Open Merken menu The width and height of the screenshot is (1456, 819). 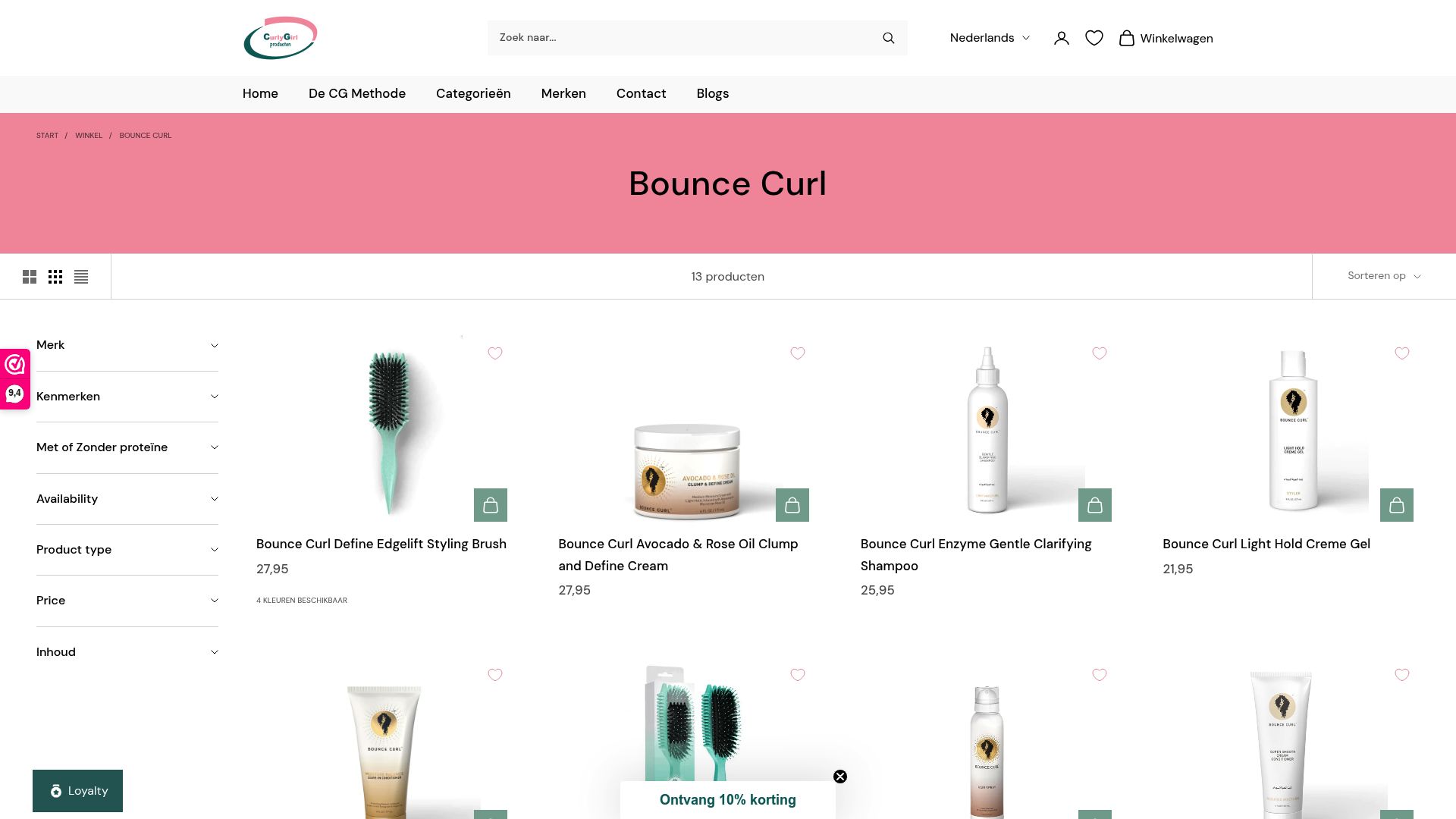[563, 93]
